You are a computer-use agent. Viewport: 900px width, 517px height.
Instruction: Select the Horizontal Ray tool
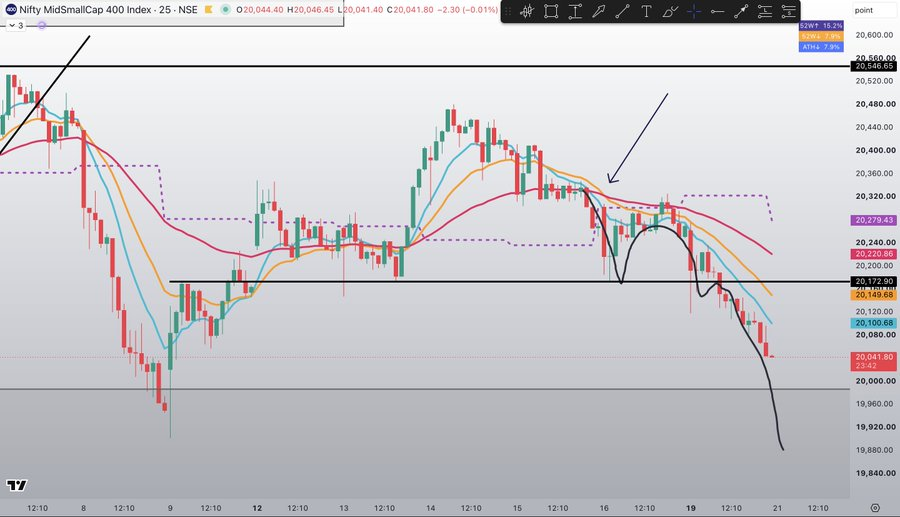tap(717, 11)
